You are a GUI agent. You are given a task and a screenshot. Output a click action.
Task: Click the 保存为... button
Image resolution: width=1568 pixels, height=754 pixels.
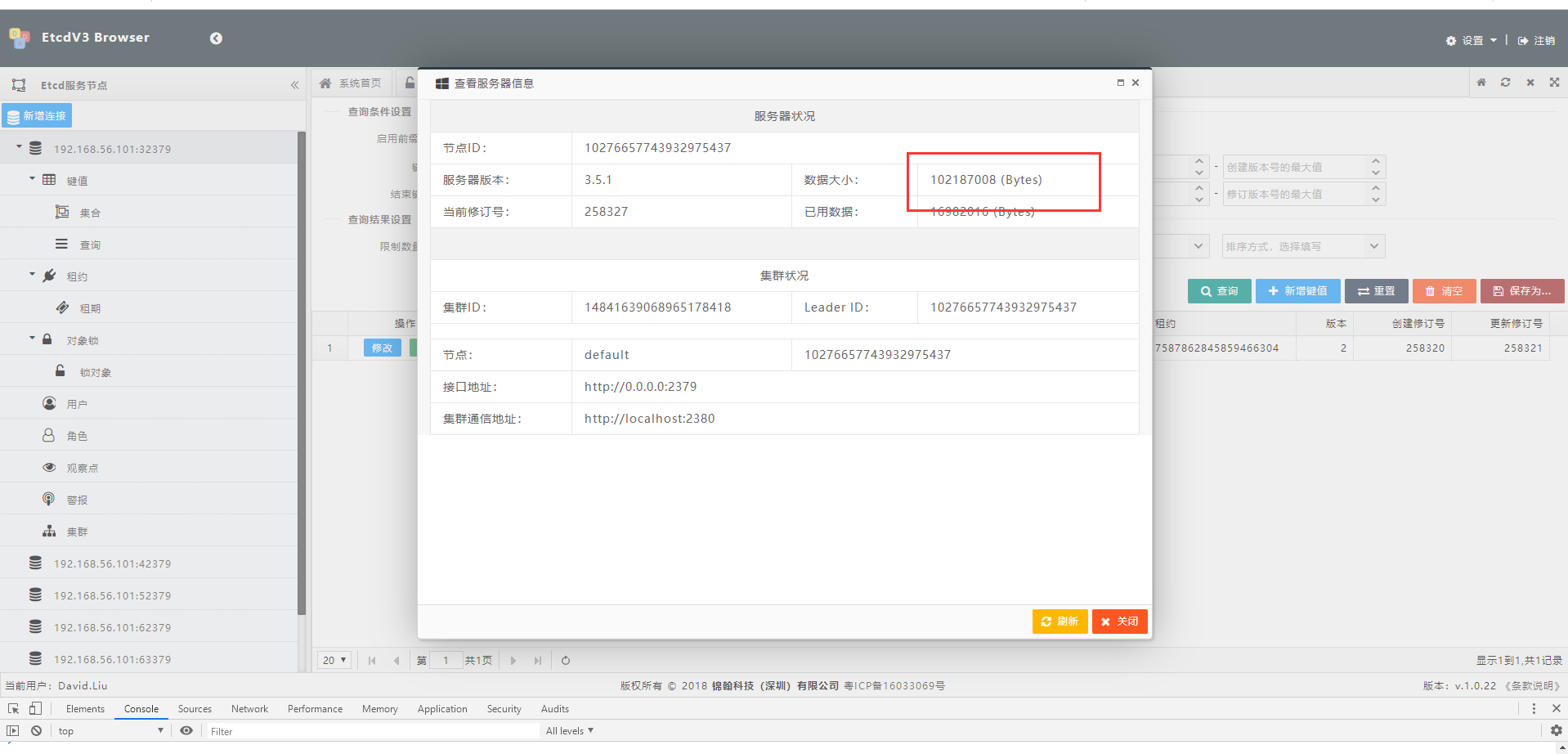(1522, 291)
